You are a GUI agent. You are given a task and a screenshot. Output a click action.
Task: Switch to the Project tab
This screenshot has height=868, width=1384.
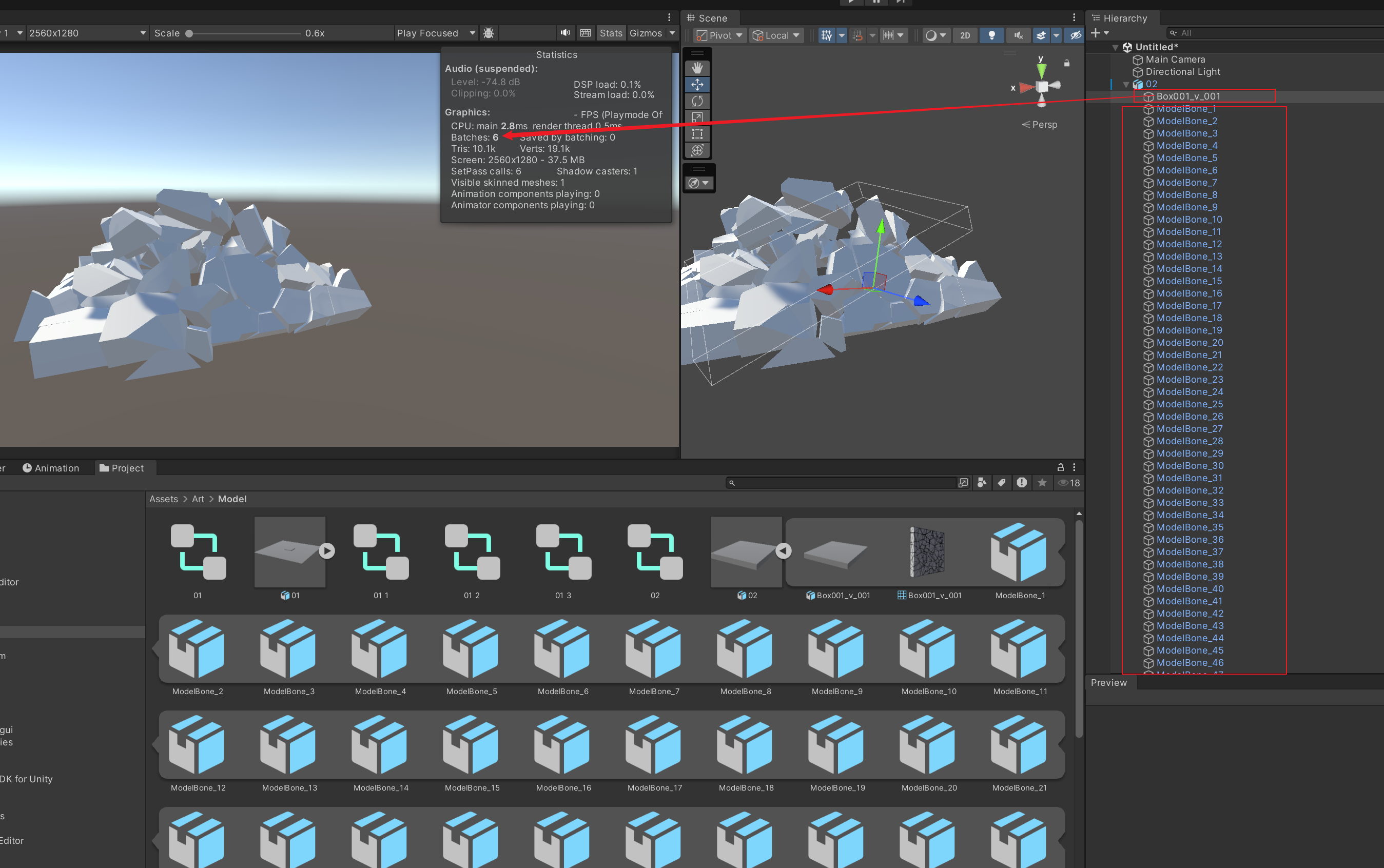tap(122, 468)
